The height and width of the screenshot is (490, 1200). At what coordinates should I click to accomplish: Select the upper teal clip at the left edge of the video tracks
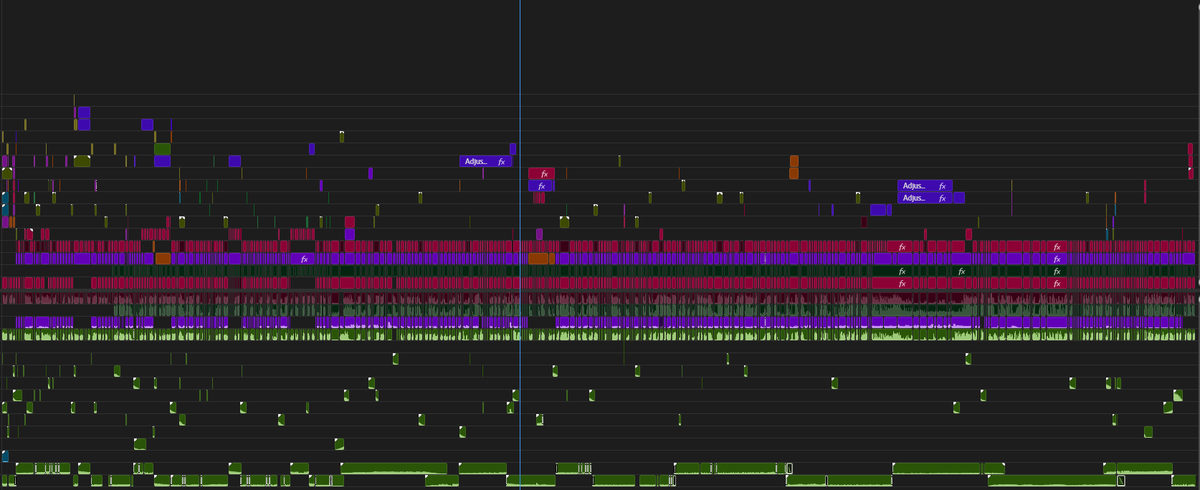(x=5, y=198)
